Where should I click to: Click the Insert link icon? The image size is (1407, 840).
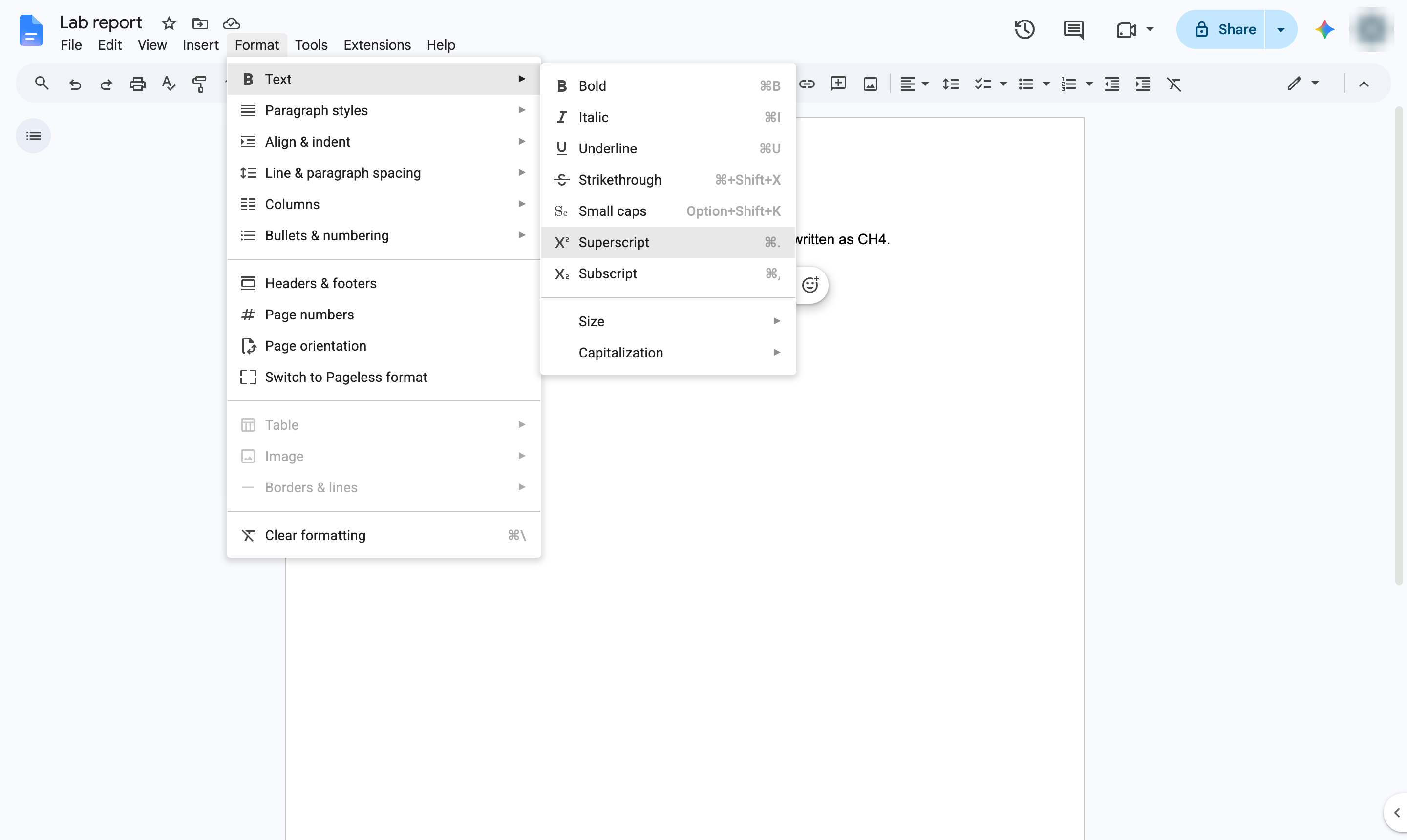(807, 84)
